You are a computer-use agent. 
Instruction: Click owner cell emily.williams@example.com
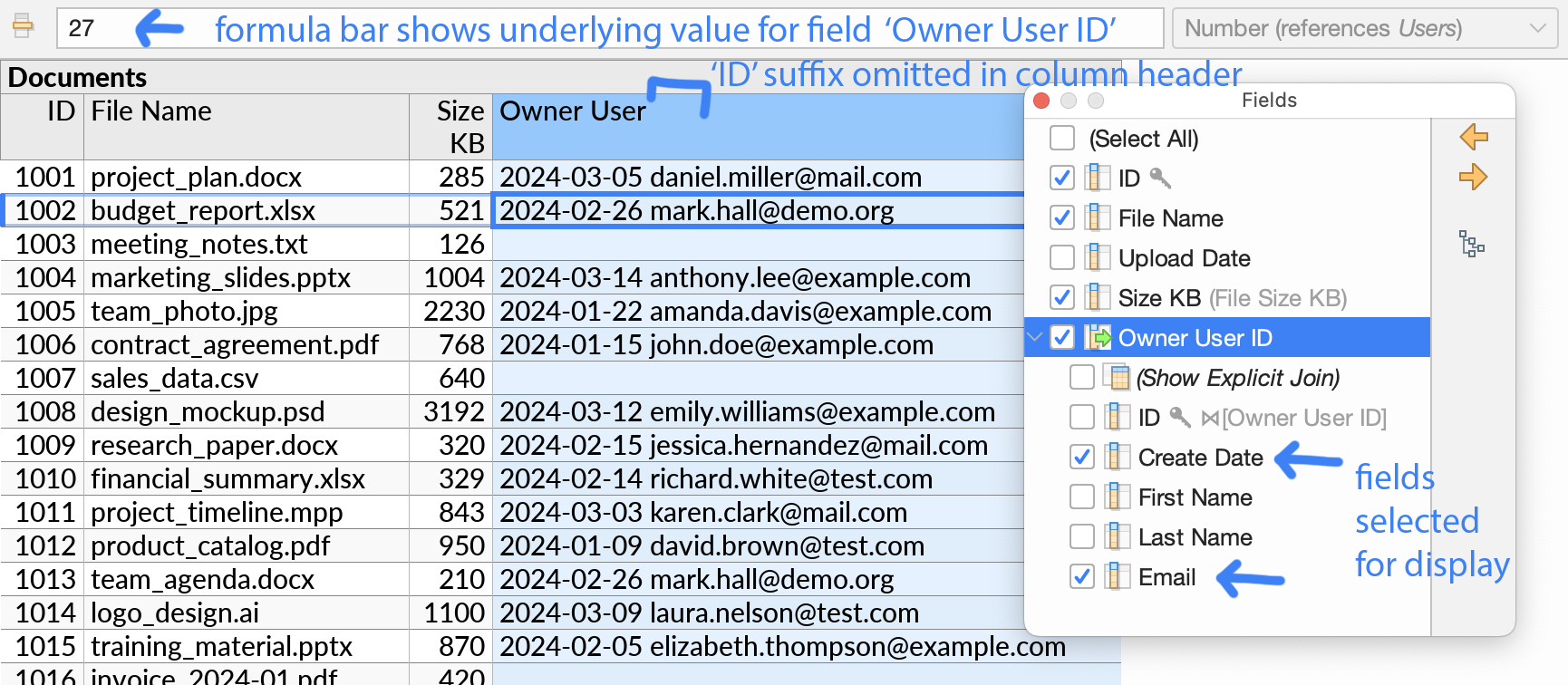758,411
